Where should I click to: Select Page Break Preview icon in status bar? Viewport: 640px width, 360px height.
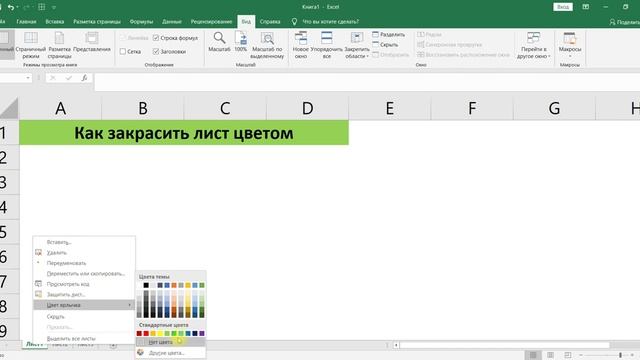[567, 355]
